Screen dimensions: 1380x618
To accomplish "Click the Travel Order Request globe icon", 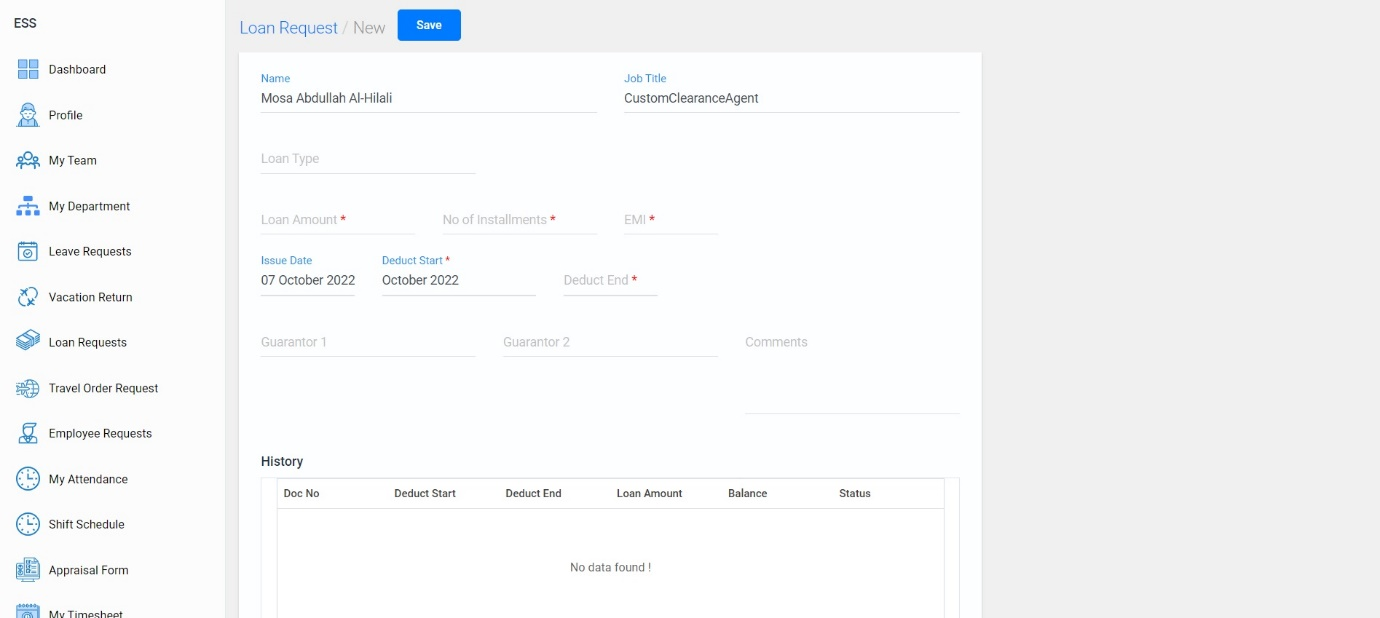I will [29, 388].
